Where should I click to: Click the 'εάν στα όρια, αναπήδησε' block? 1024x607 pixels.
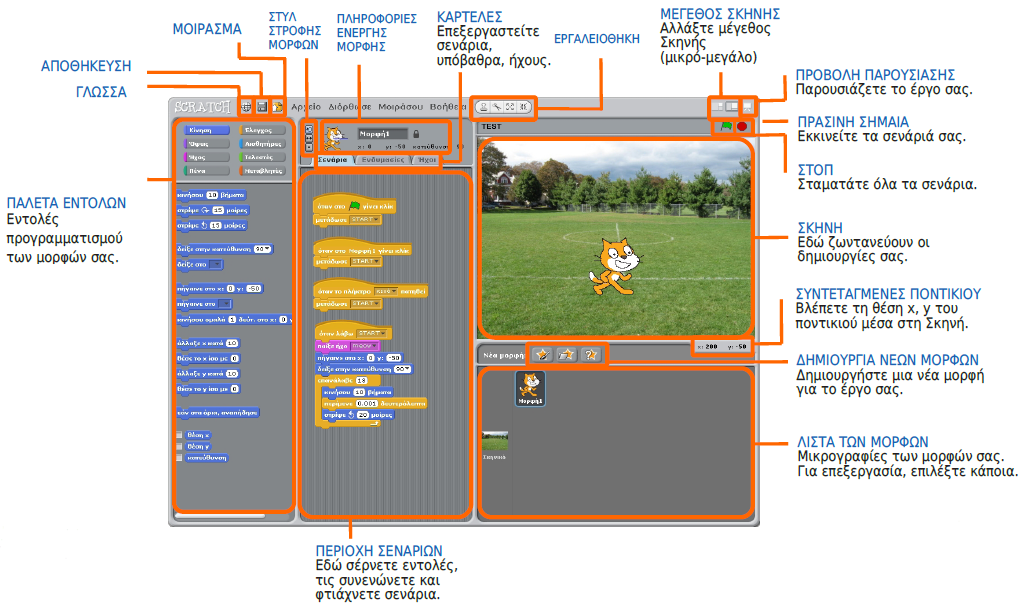click(219, 413)
